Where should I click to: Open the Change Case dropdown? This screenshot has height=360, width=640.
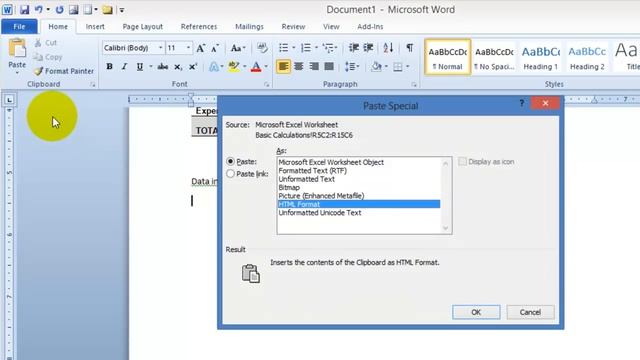[x=238, y=48]
